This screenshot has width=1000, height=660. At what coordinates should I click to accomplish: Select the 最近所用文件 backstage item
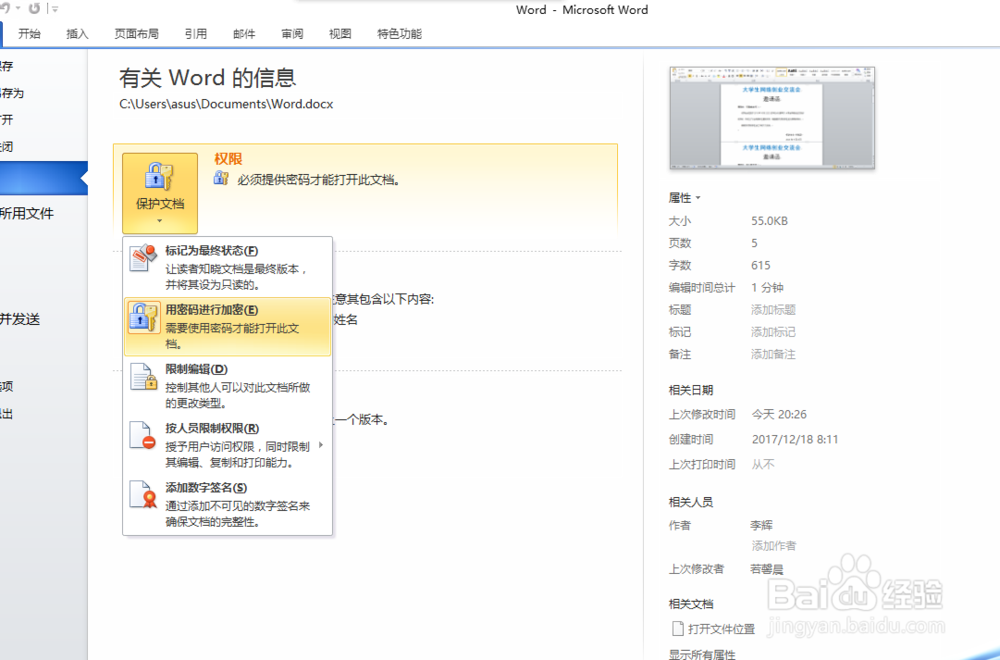27,214
